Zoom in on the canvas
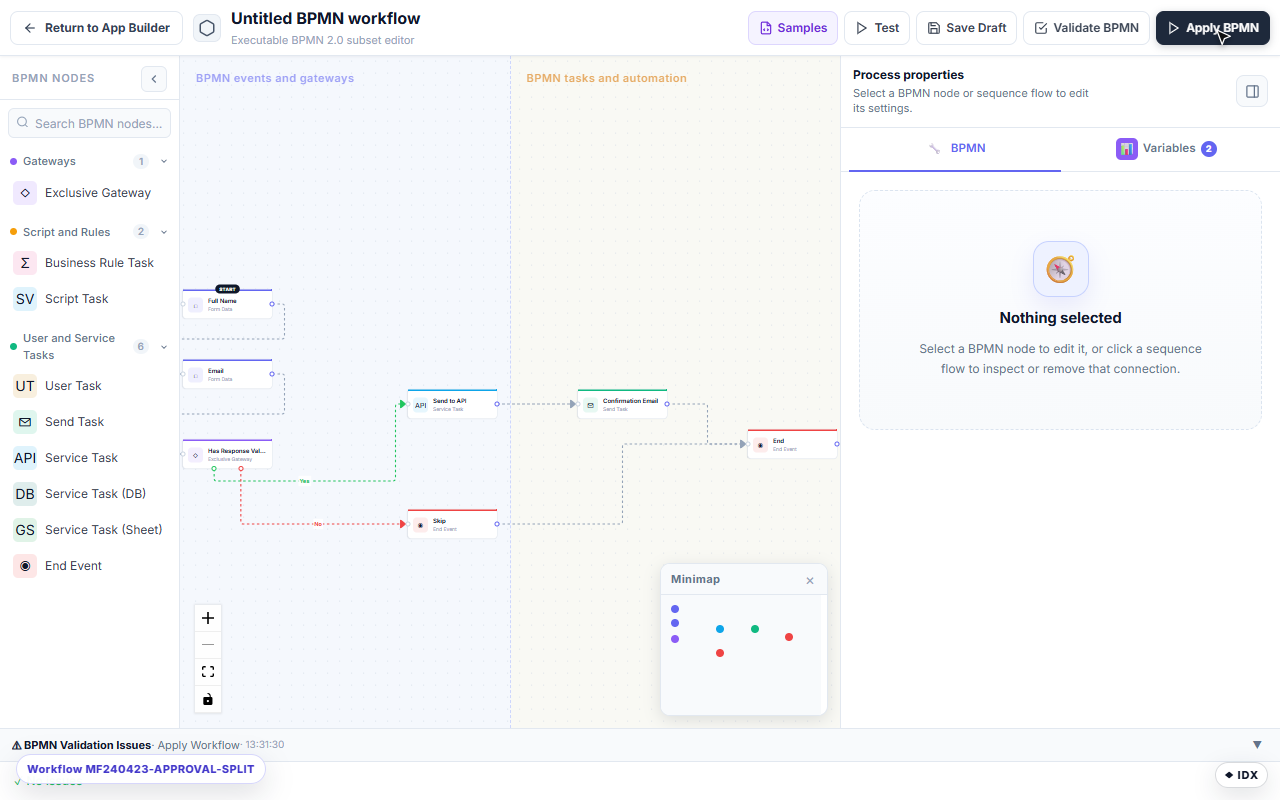 pos(208,618)
